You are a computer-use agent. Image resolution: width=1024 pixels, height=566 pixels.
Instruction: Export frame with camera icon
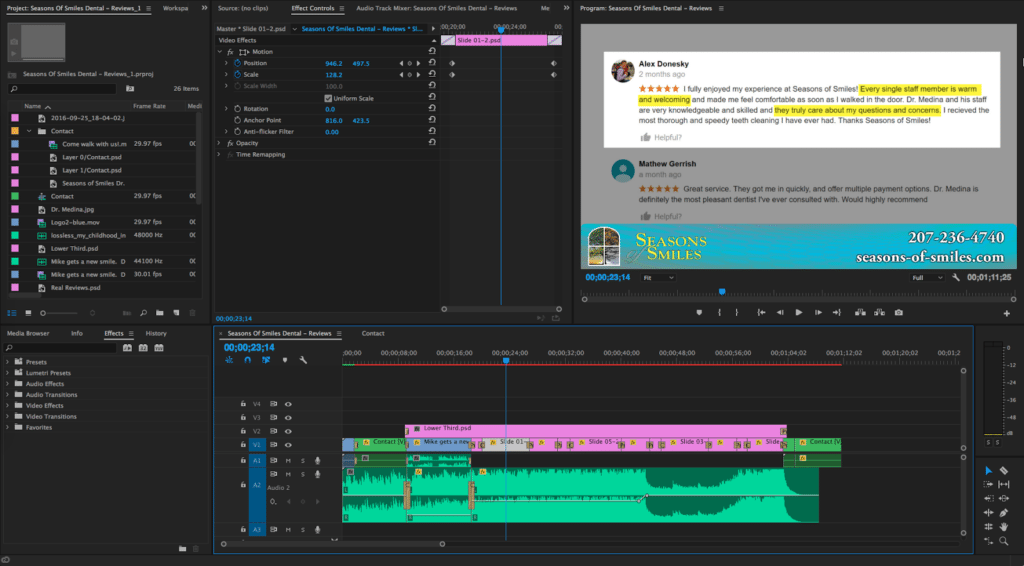(x=899, y=313)
